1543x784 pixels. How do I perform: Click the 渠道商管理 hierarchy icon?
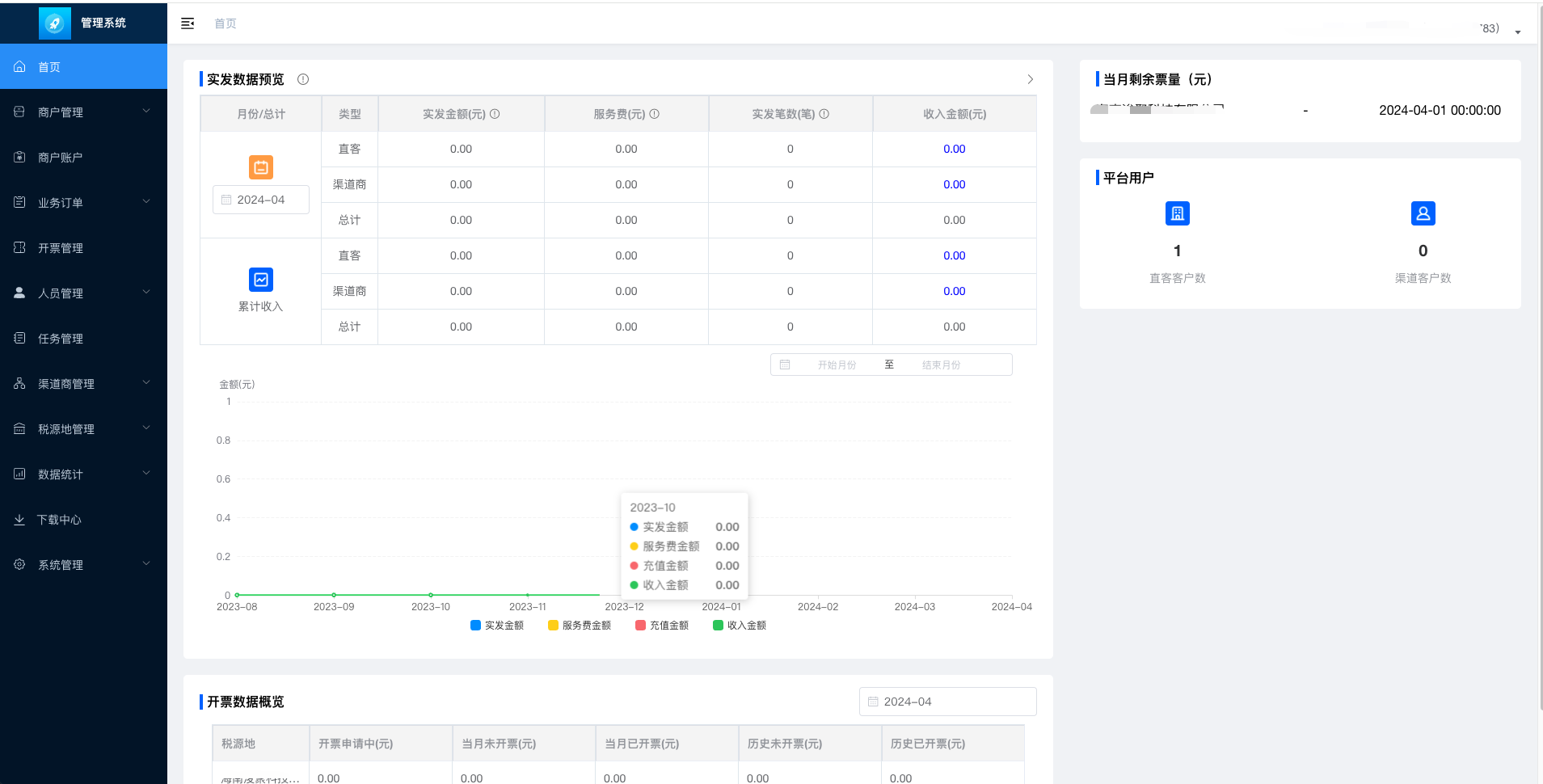click(x=19, y=383)
